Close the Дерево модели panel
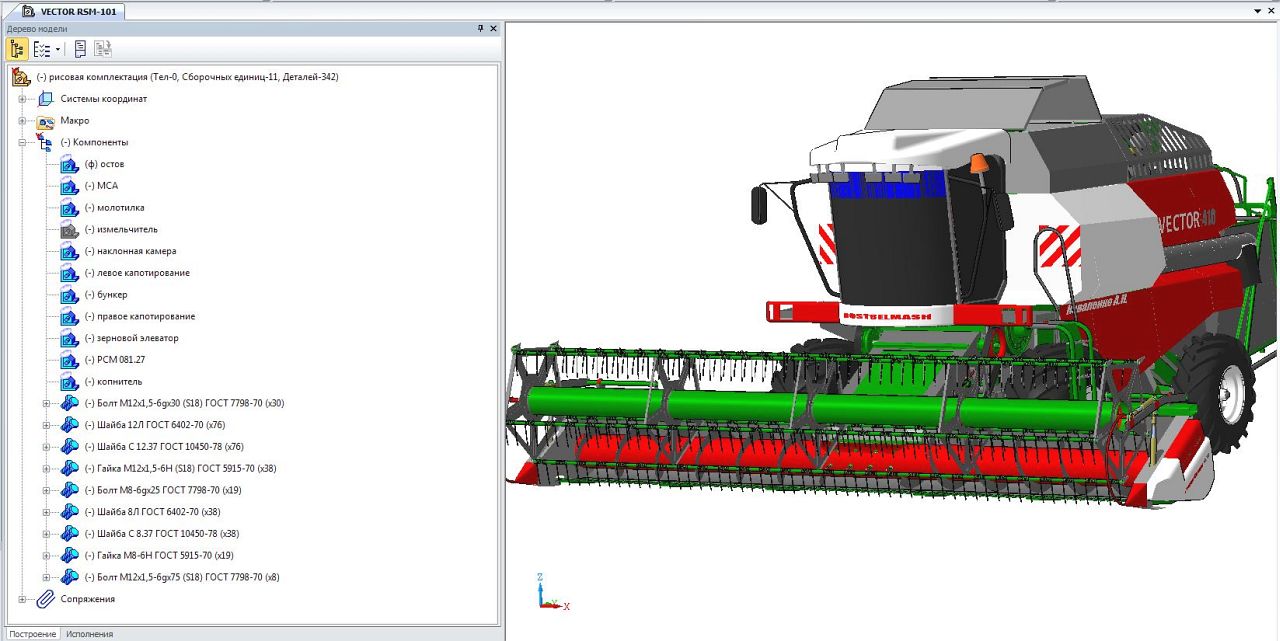This screenshot has height=641, width=1280. pyautogui.click(x=493, y=29)
